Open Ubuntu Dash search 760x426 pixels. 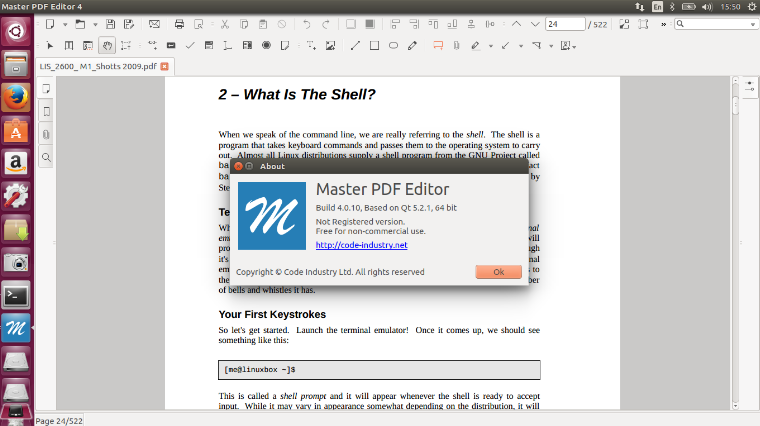pos(16,32)
